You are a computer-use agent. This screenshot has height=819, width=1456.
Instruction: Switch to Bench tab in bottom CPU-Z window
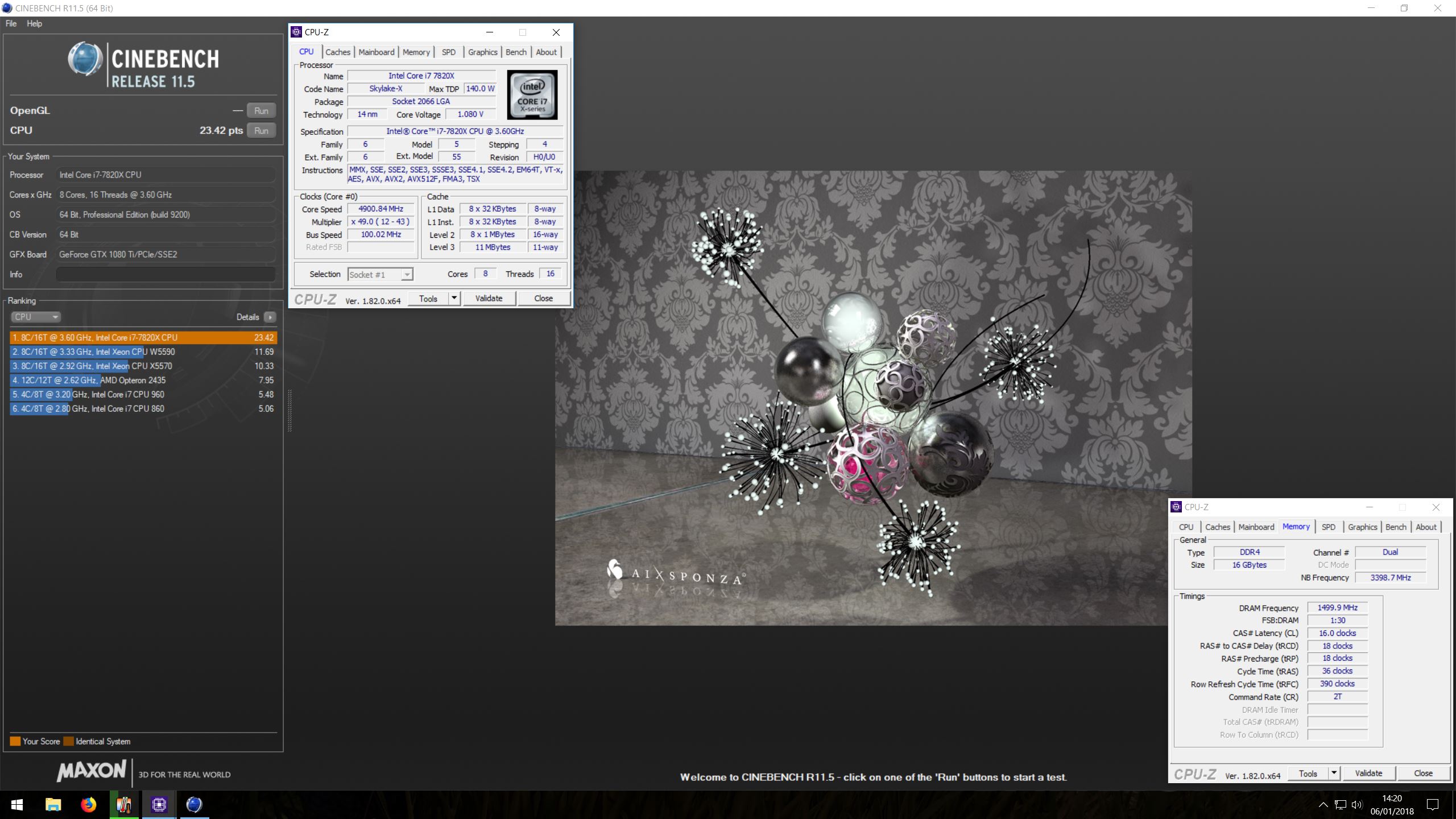pos(1396,527)
